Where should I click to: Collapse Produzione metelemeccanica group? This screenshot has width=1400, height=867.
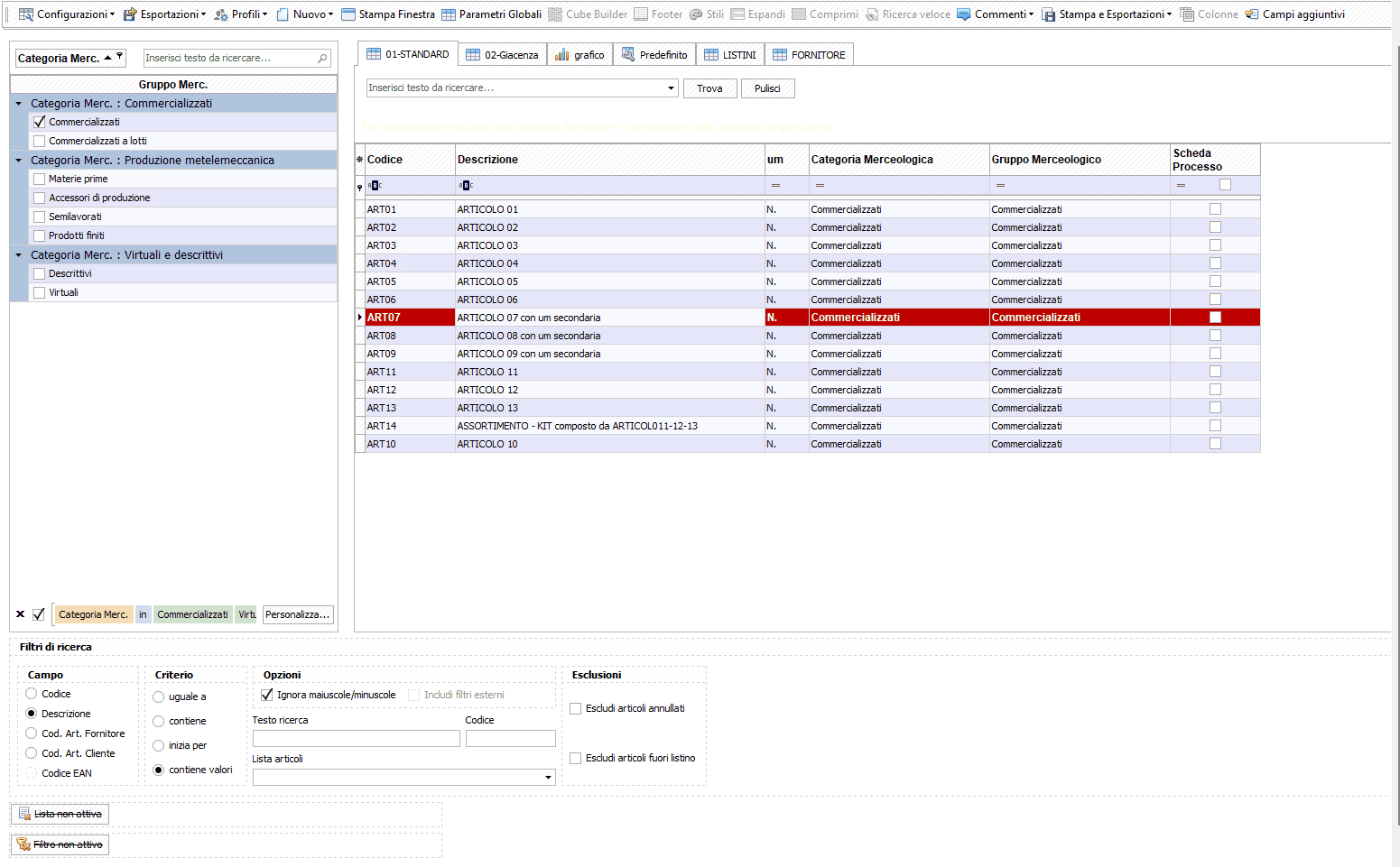pos(18,160)
